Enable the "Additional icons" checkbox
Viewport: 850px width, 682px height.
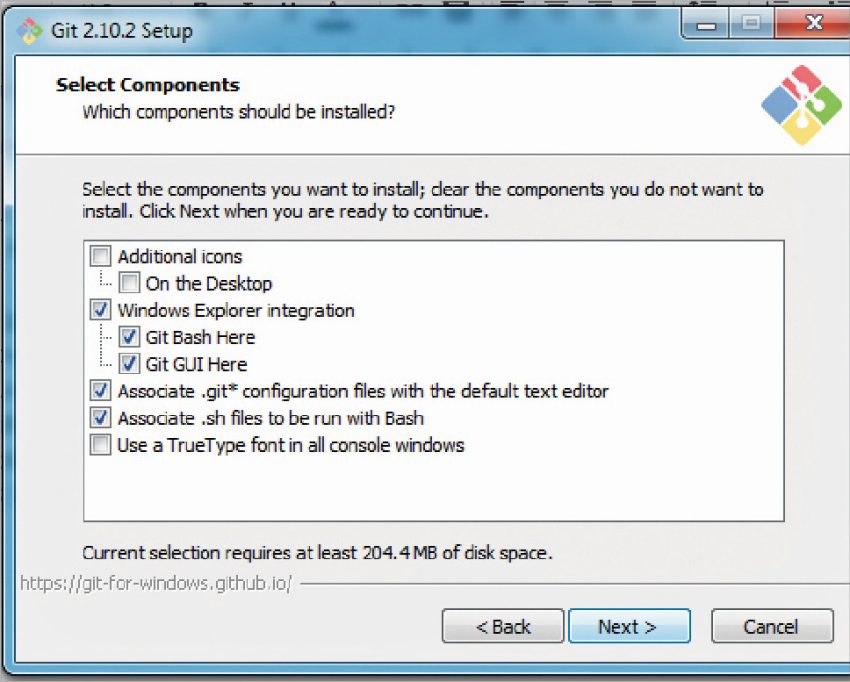point(100,256)
